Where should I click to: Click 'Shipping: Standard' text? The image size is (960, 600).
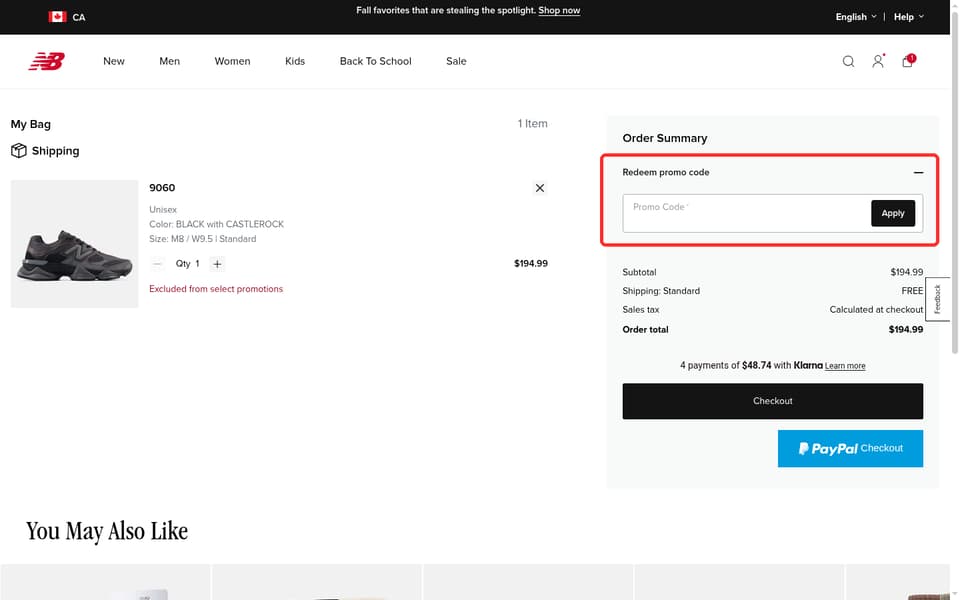[x=661, y=291]
